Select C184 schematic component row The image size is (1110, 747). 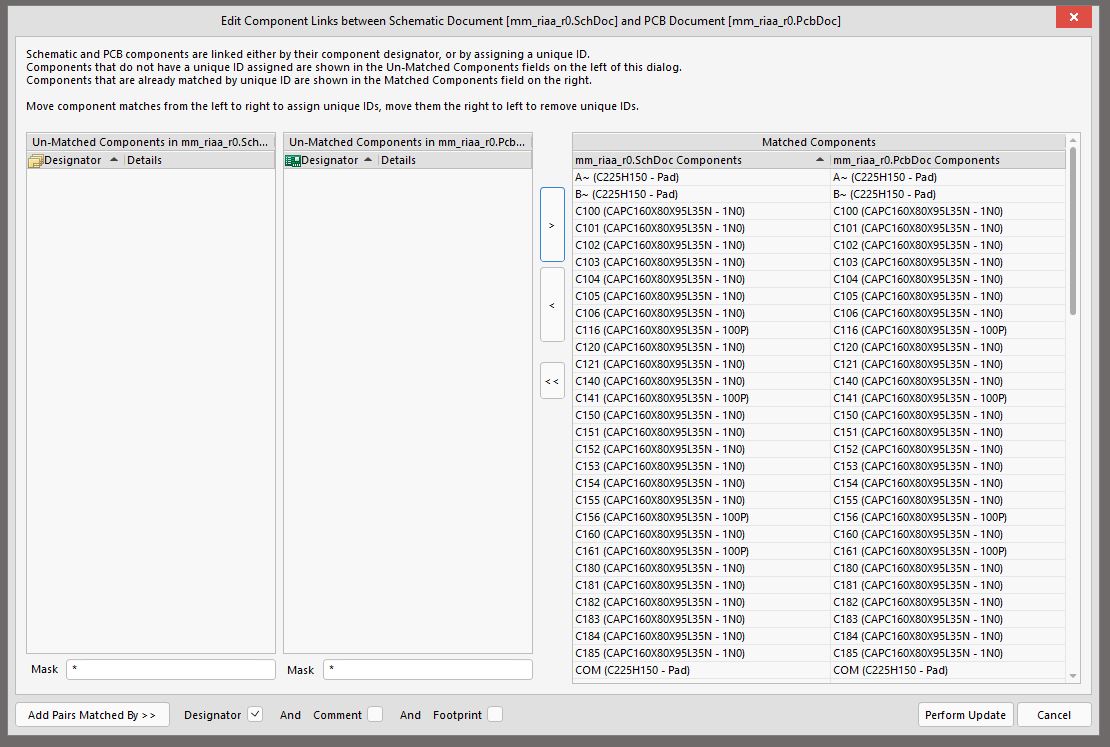point(701,636)
